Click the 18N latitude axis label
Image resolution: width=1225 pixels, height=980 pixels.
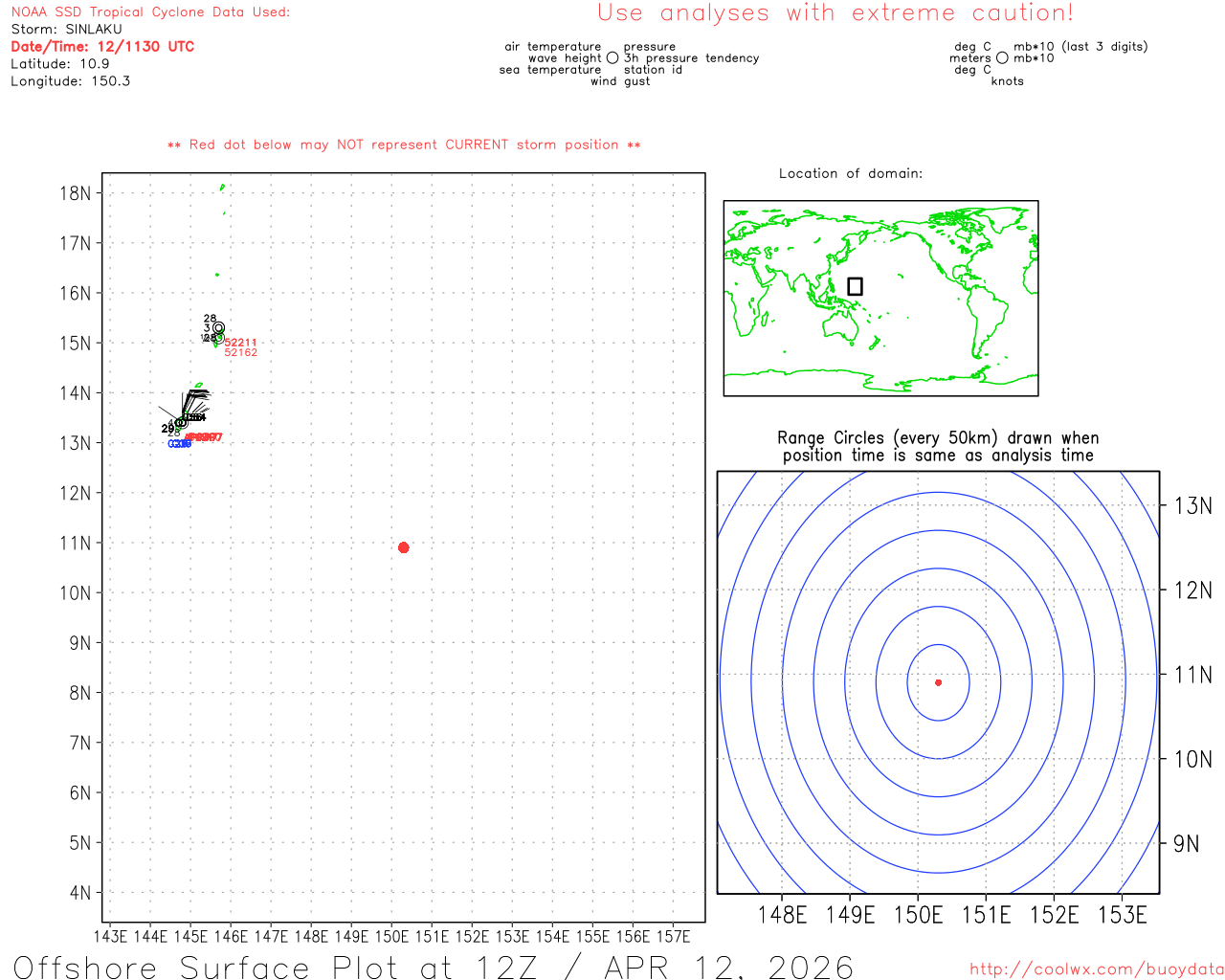(x=76, y=193)
